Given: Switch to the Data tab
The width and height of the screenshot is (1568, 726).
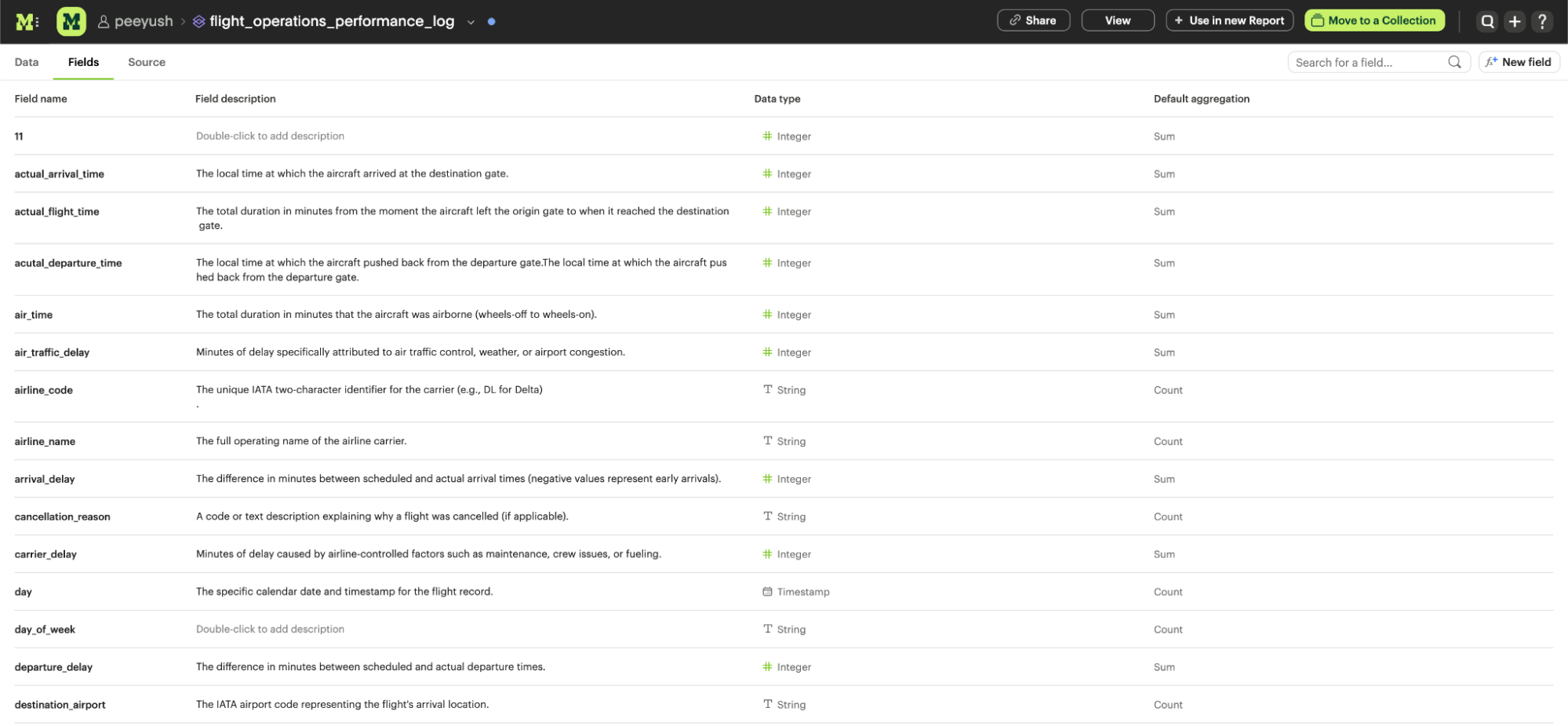Looking at the screenshot, I should tap(27, 62).
